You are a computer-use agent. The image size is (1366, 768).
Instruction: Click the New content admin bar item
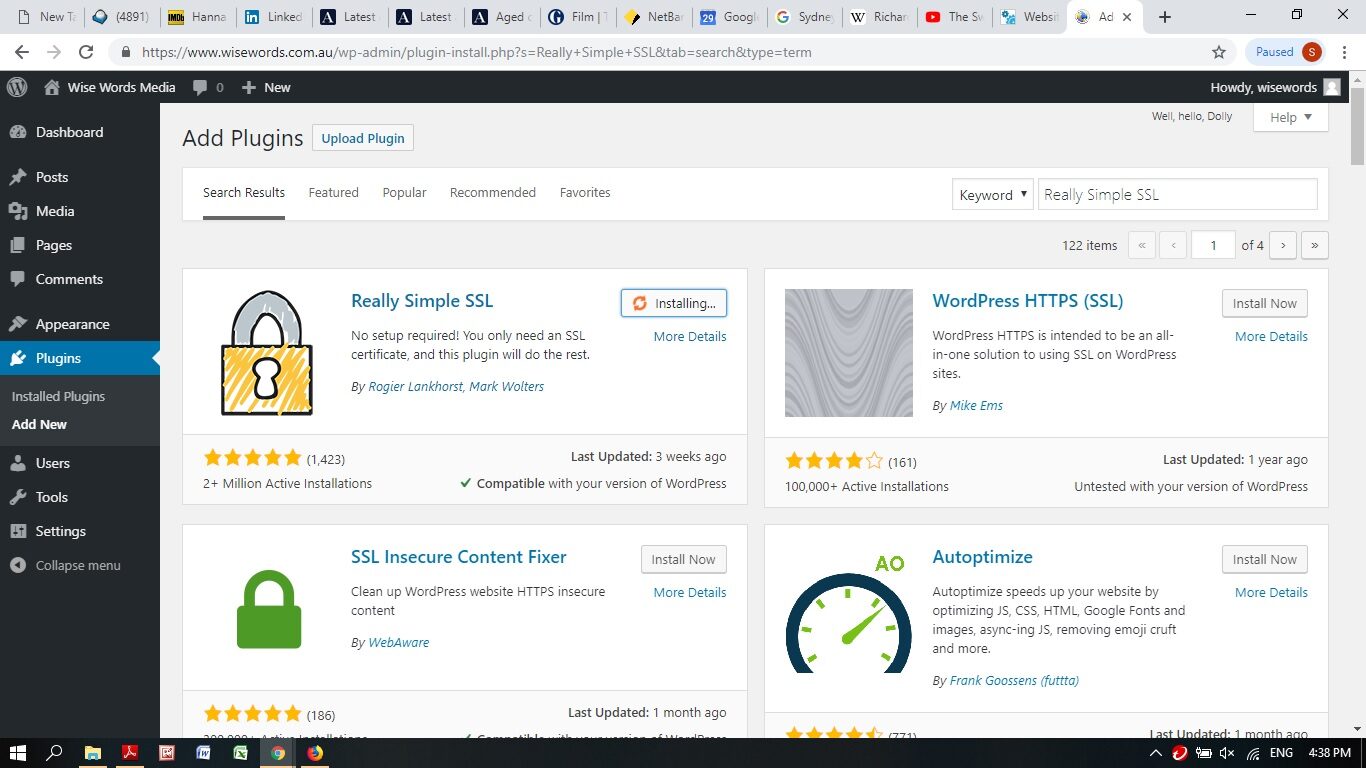tap(266, 87)
